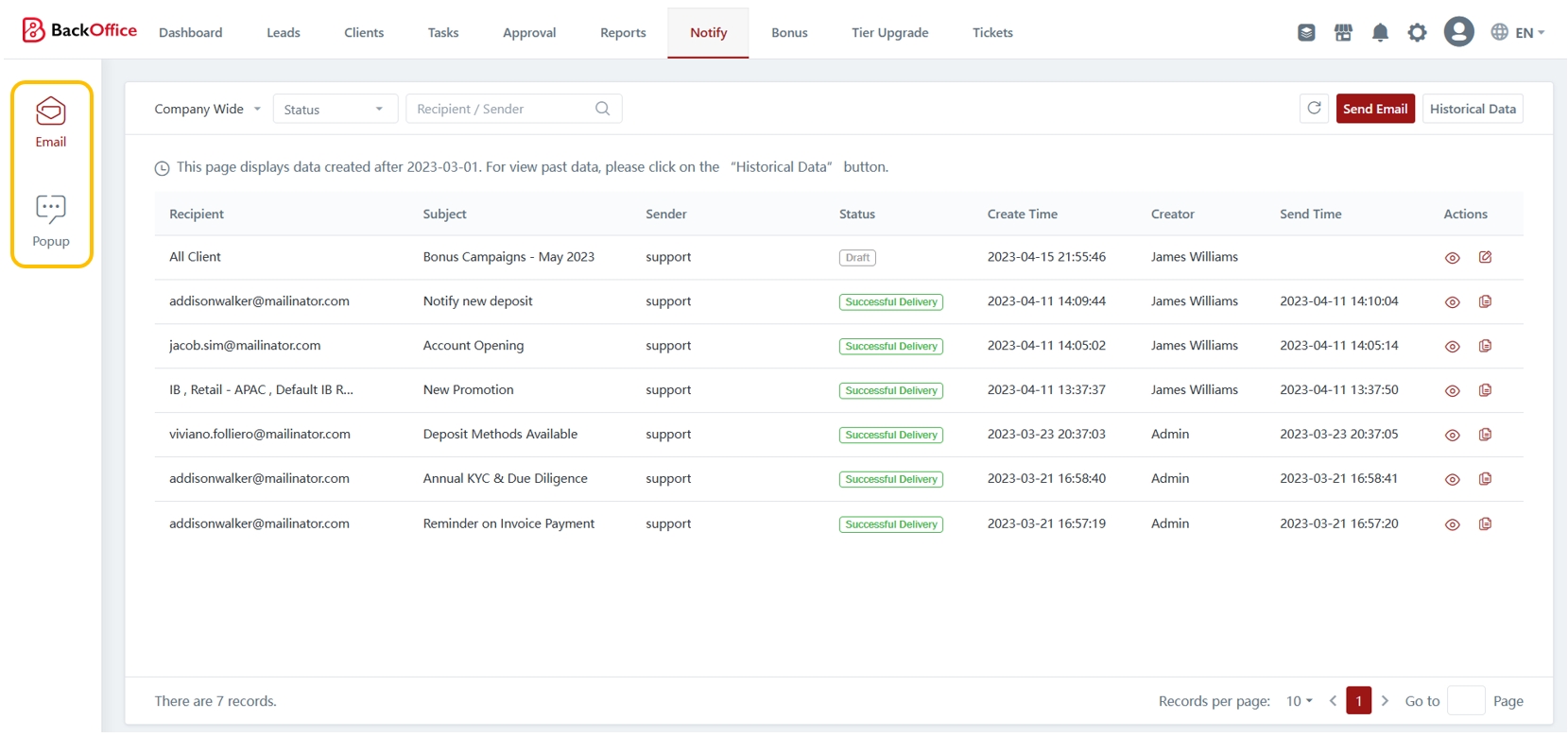Open the Popup notifications section
This screenshot has height=737, width=1568.
[x=51, y=222]
